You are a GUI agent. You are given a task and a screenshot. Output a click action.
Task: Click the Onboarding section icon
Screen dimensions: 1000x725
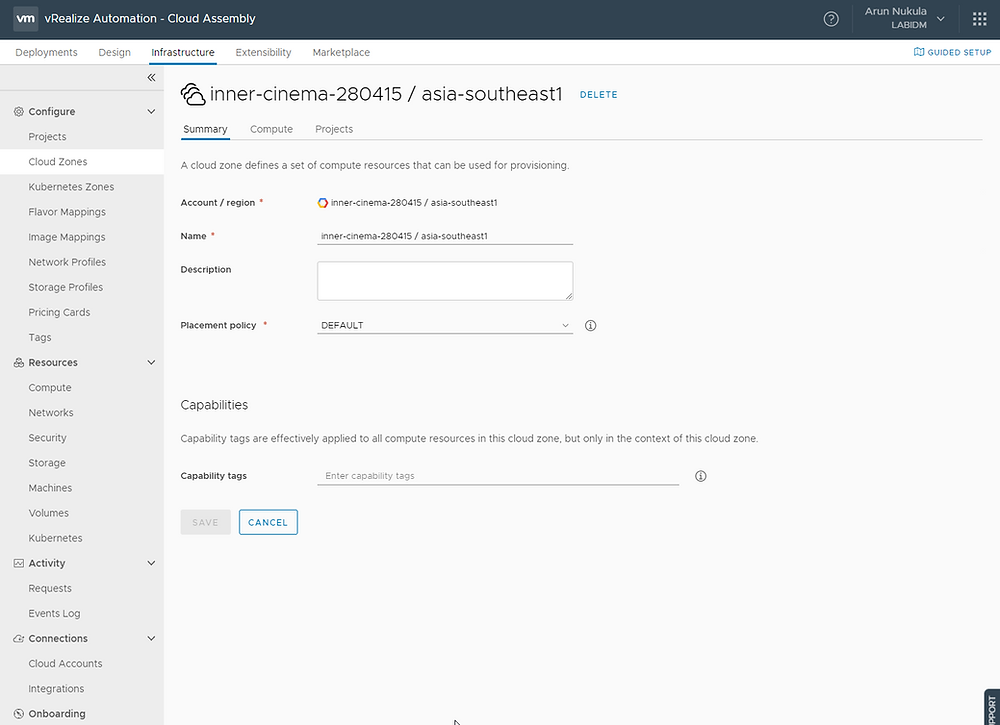tap(18, 714)
